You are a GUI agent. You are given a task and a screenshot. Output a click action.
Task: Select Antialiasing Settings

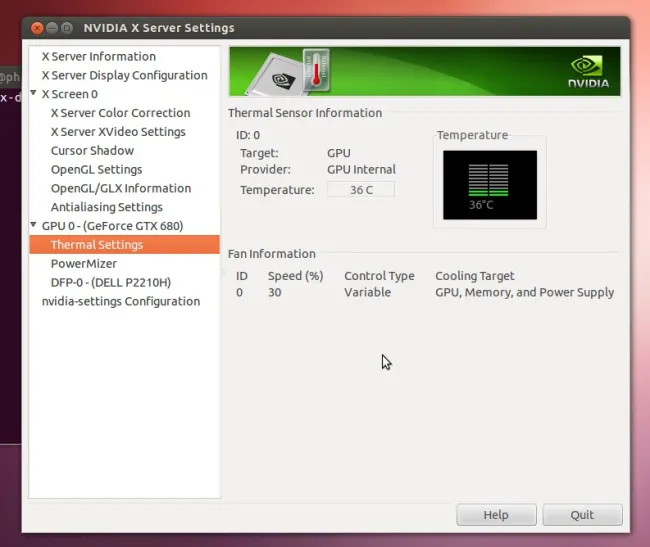(x=107, y=207)
